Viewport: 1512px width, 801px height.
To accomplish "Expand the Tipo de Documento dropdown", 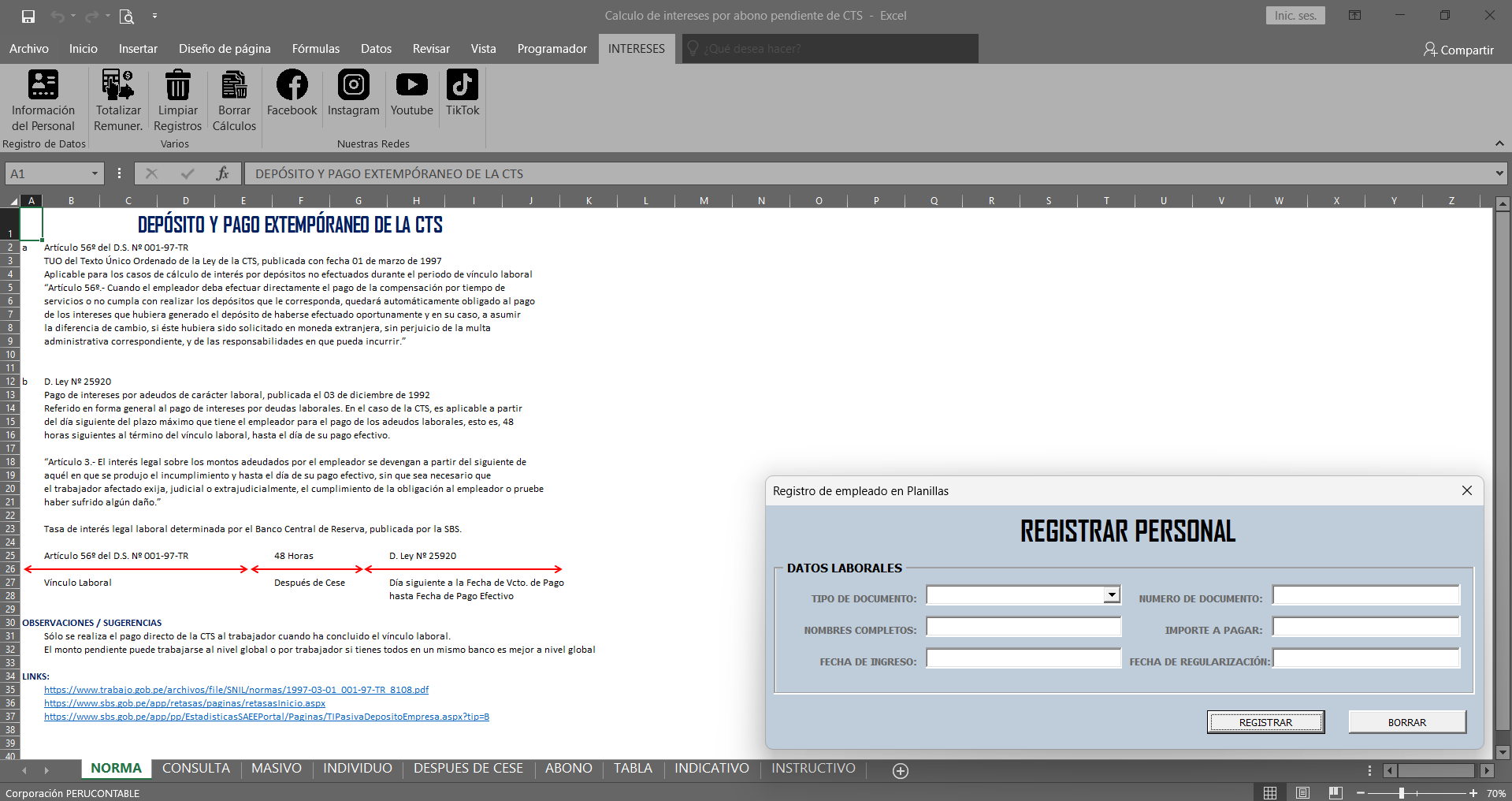I will (x=1111, y=595).
